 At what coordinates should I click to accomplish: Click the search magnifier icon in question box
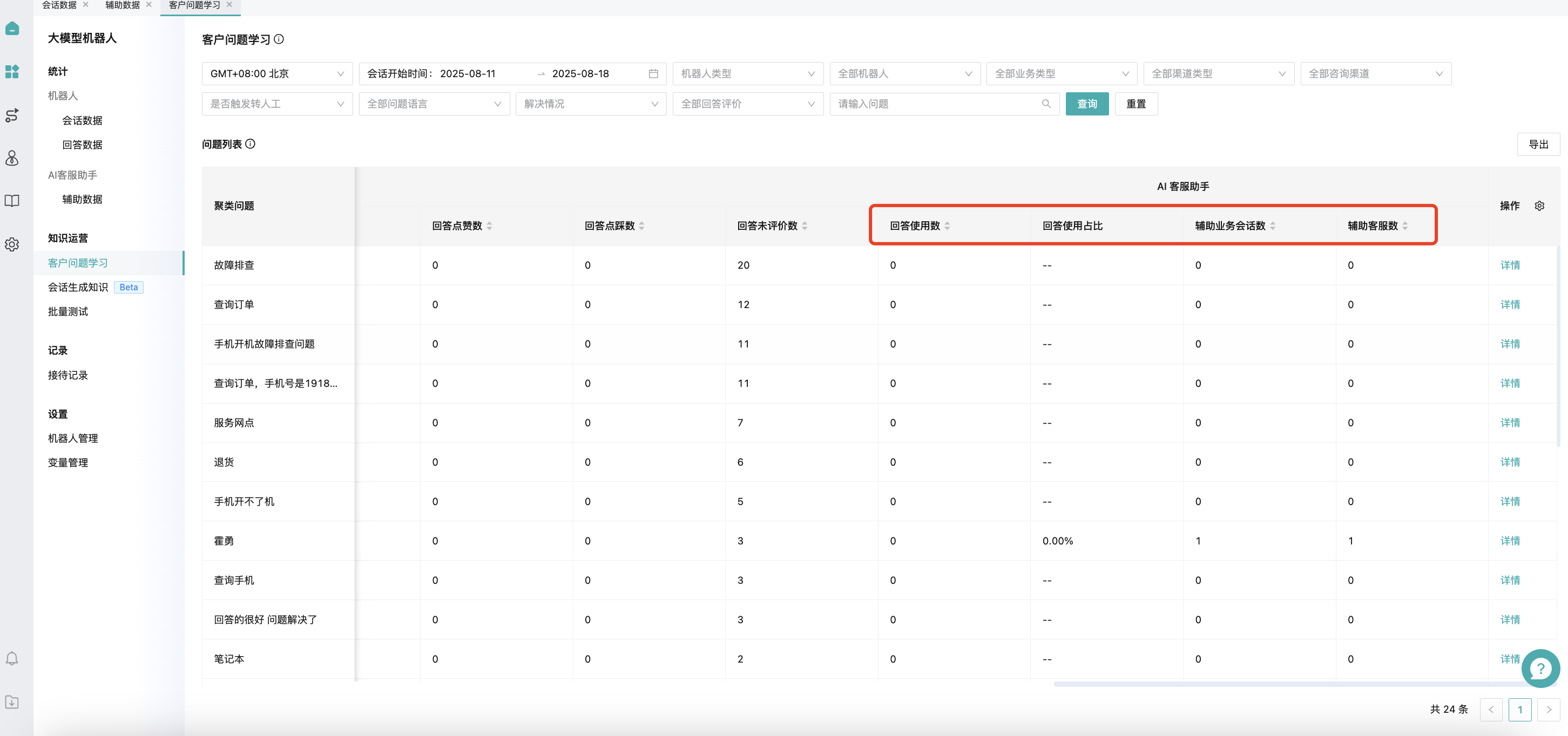[x=1046, y=104]
